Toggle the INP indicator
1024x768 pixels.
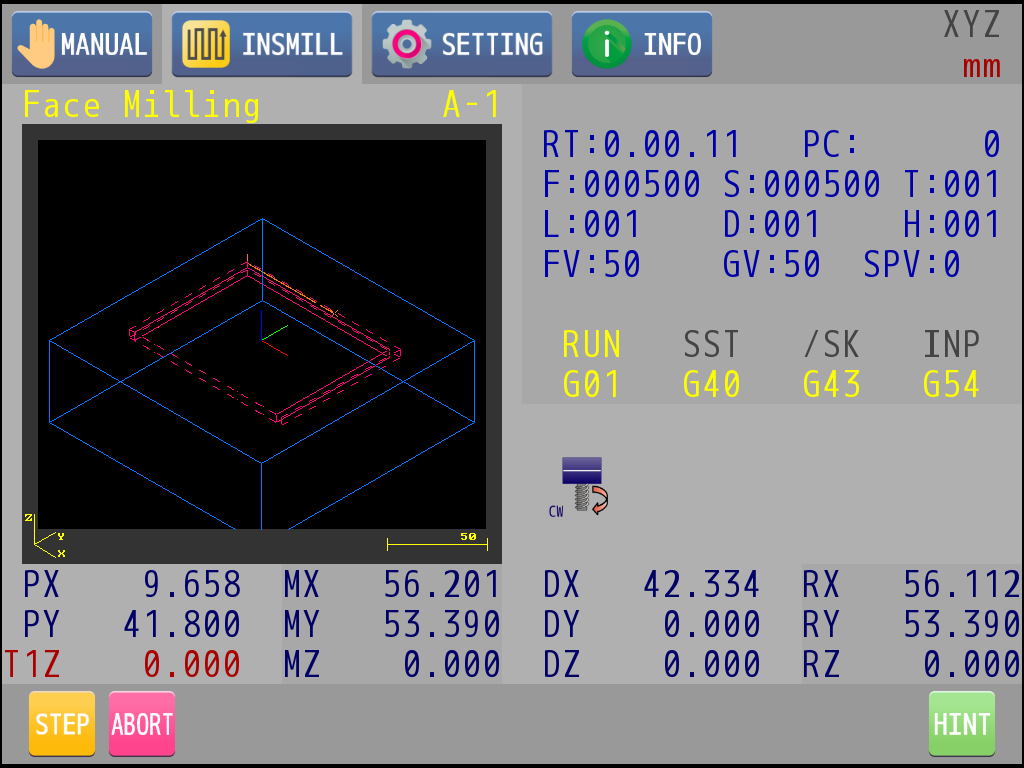[951, 345]
